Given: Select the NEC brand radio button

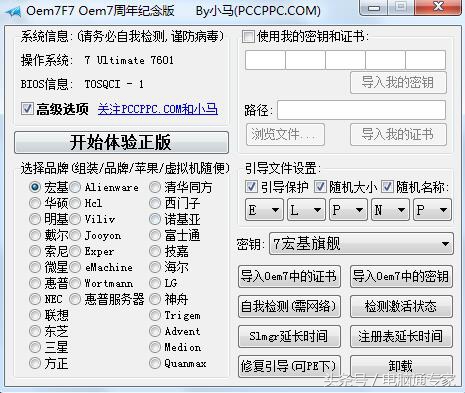Looking at the screenshot, I should point(35,299).
